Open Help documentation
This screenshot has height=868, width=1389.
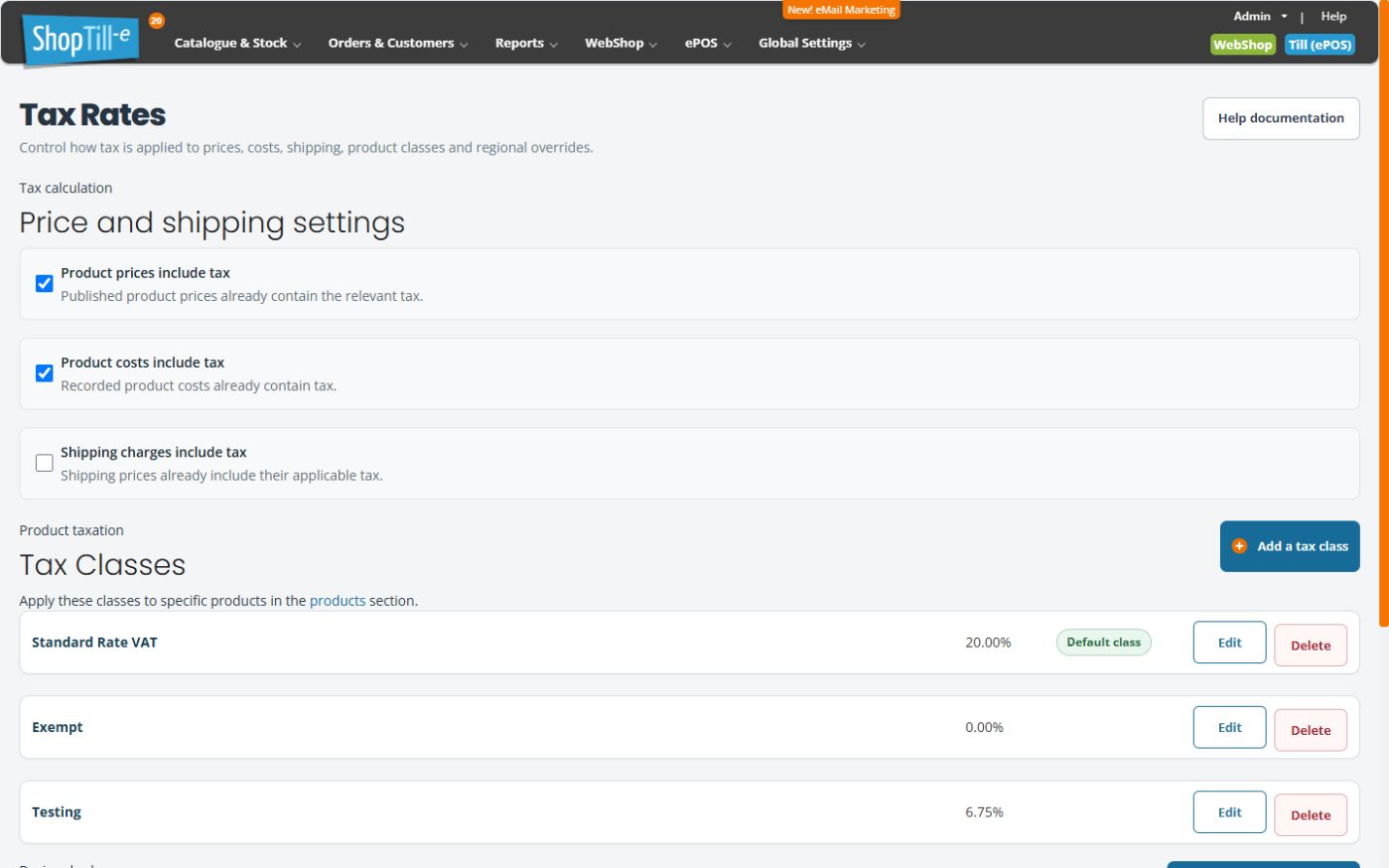[x=1280, y=118]
